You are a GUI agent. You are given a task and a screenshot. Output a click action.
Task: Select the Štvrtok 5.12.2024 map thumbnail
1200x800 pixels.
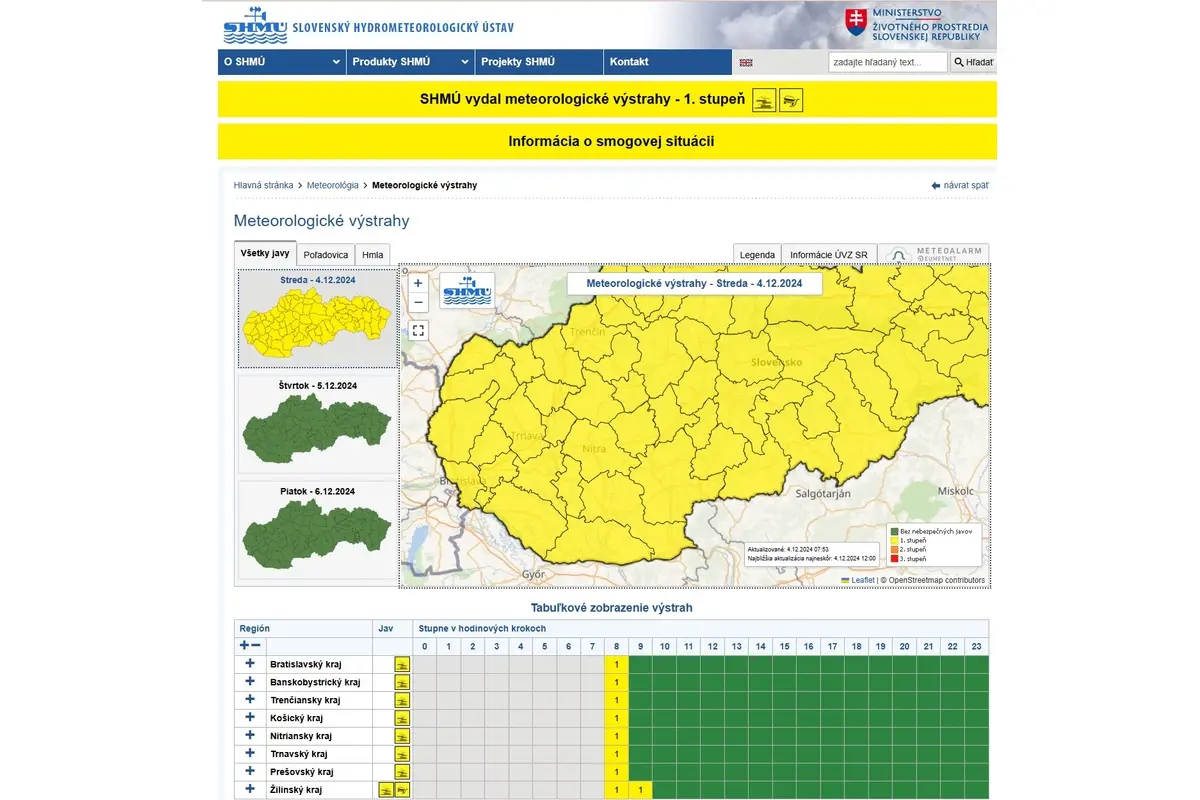(318, 424)
